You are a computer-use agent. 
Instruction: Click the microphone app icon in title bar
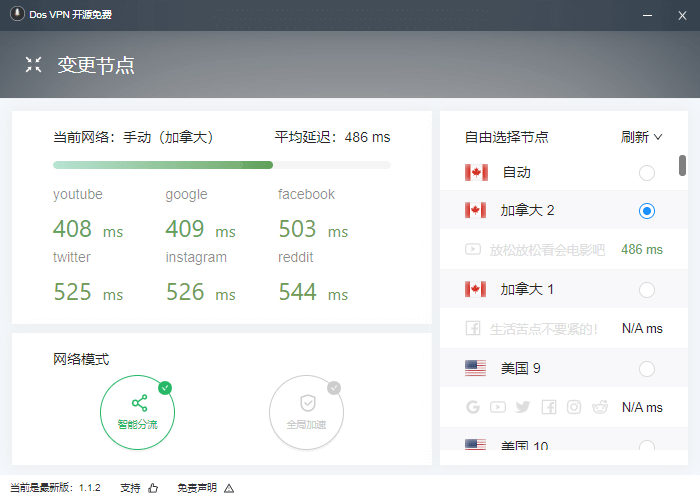pyautogui.click(x=17, y=15)
